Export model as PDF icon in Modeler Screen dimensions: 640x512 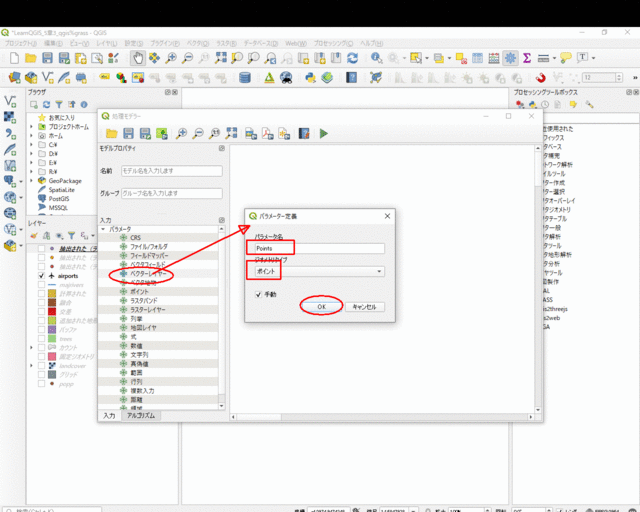pos(268,133)
